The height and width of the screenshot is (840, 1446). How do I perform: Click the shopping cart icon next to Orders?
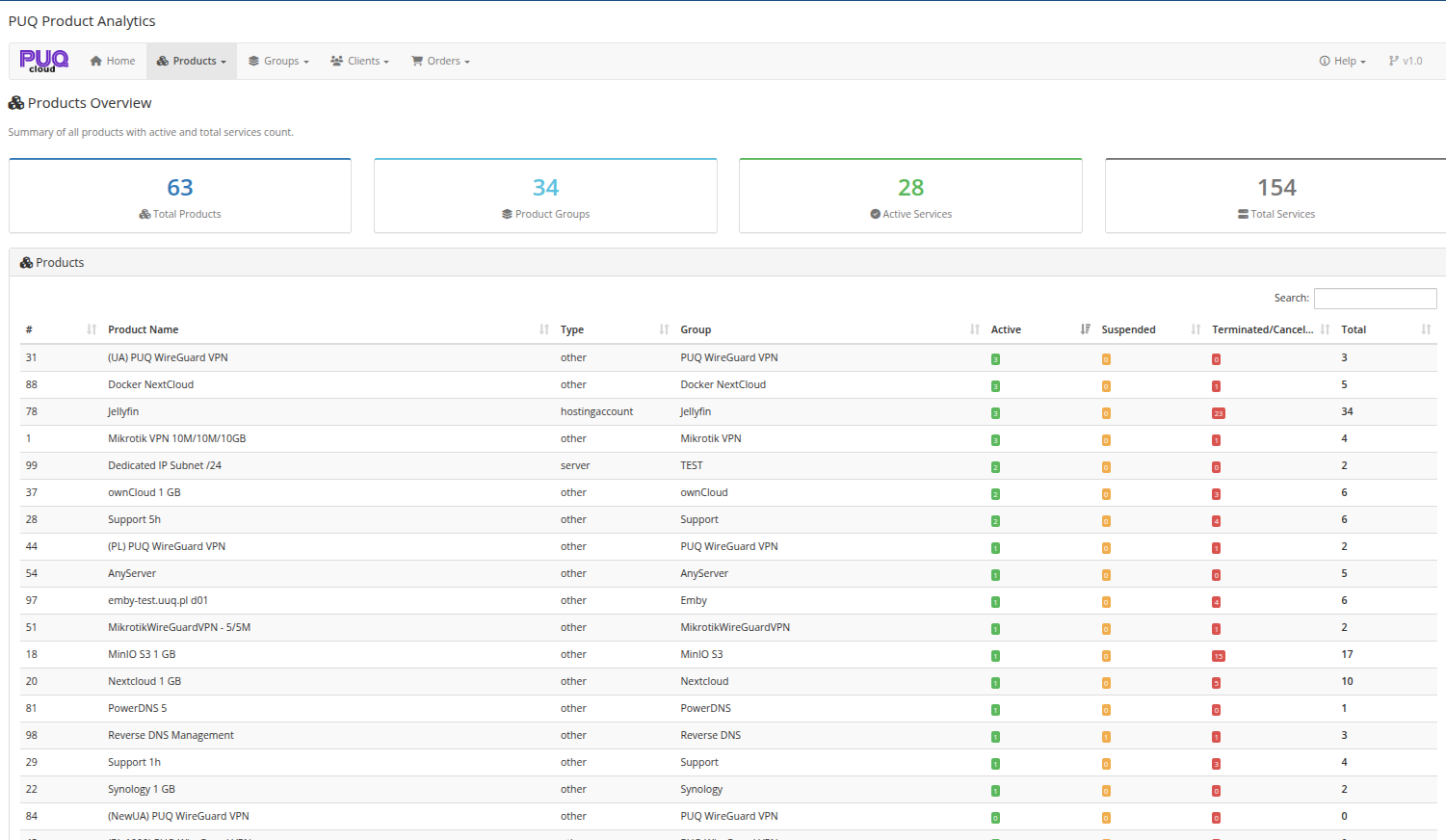tap(417, 61)
